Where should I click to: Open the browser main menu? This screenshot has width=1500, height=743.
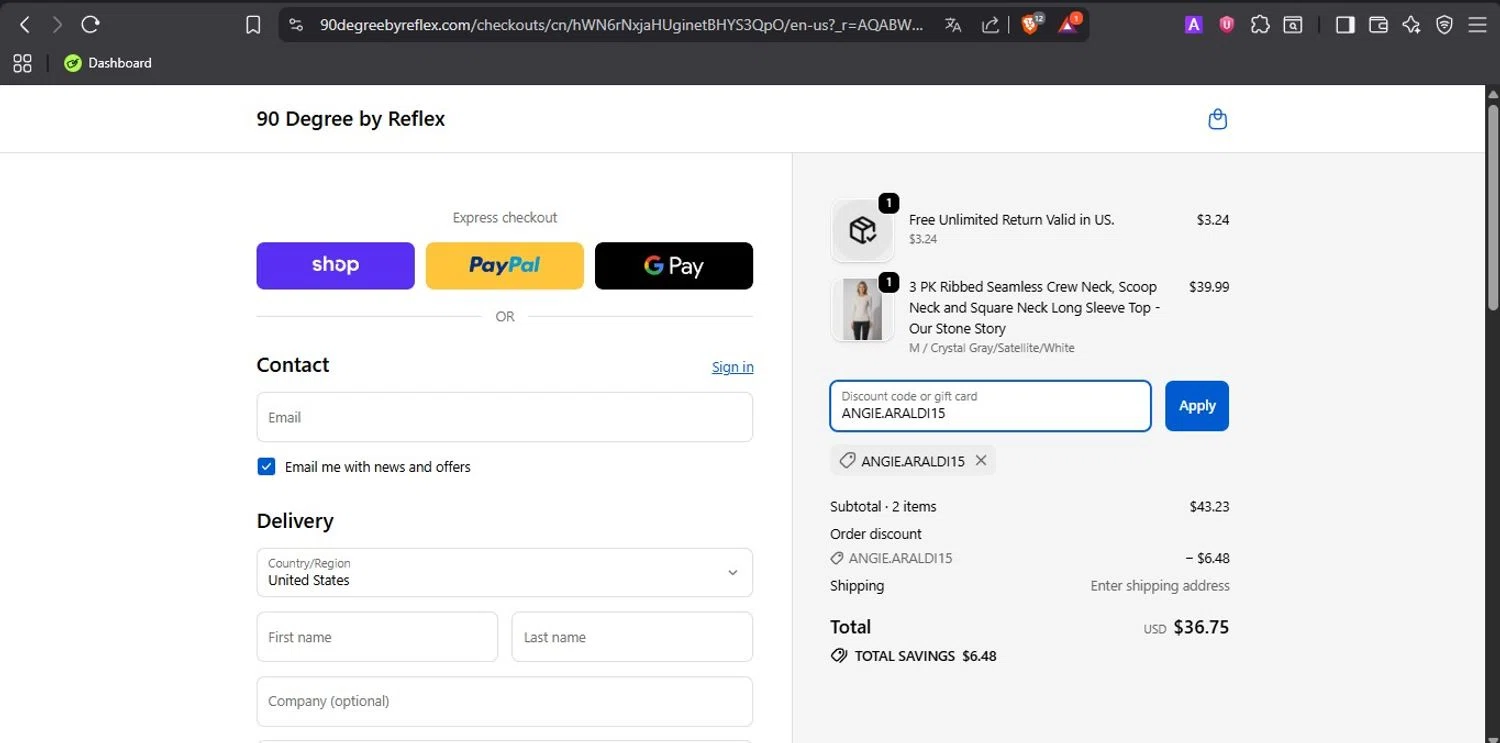tap(1477, 25)
